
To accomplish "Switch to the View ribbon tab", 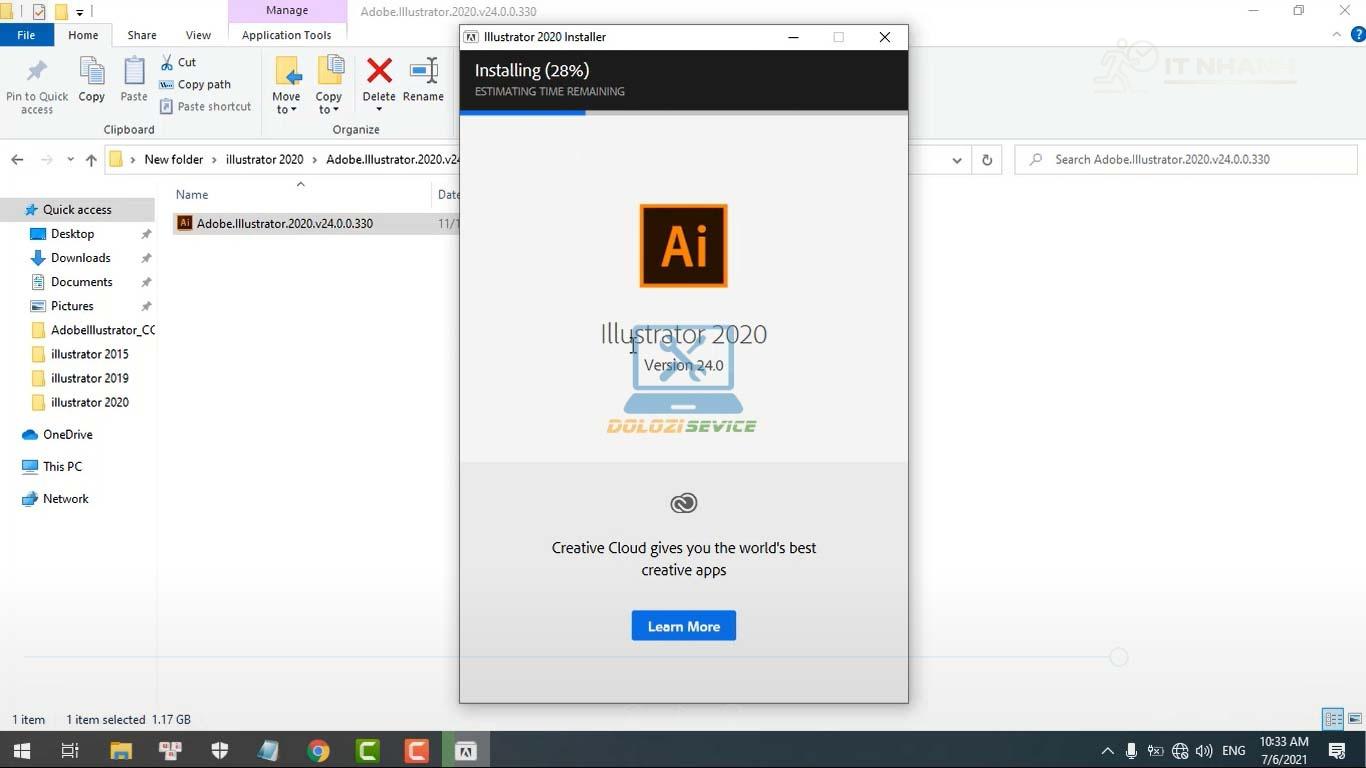I will coord(197,34).
